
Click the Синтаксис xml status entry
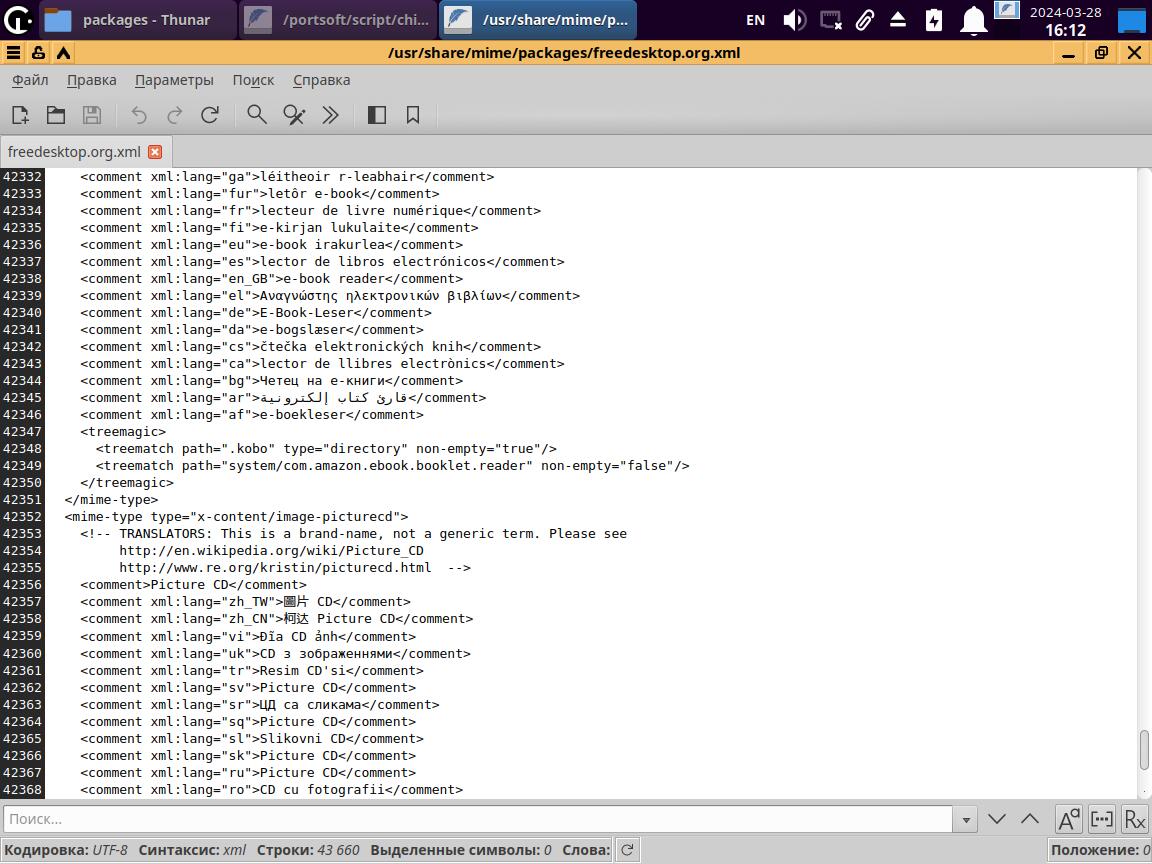coord(192,850)
